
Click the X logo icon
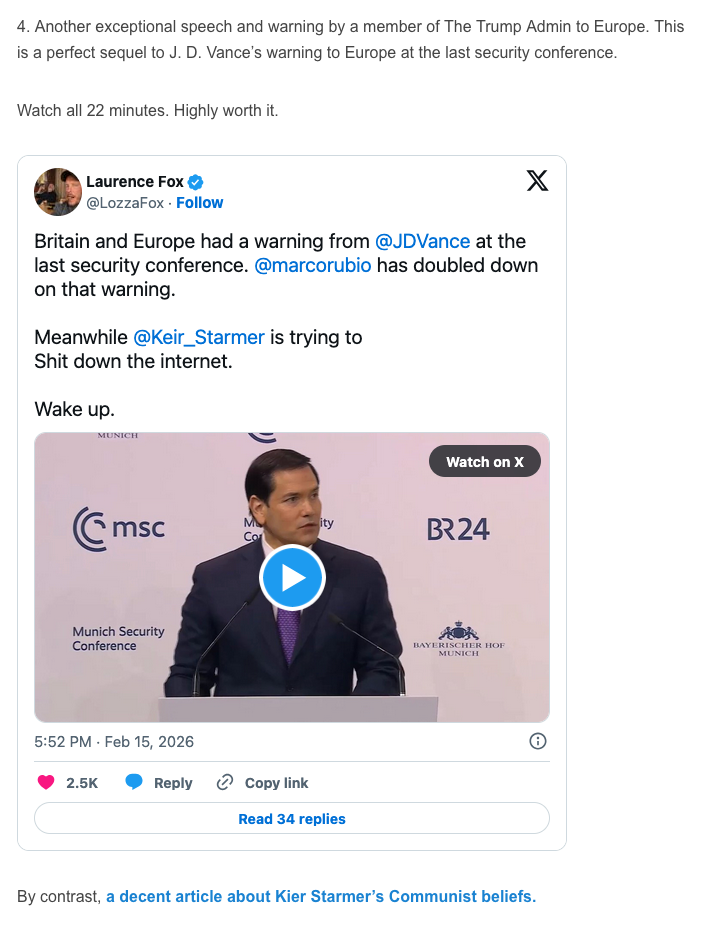[x=537, y=181]
